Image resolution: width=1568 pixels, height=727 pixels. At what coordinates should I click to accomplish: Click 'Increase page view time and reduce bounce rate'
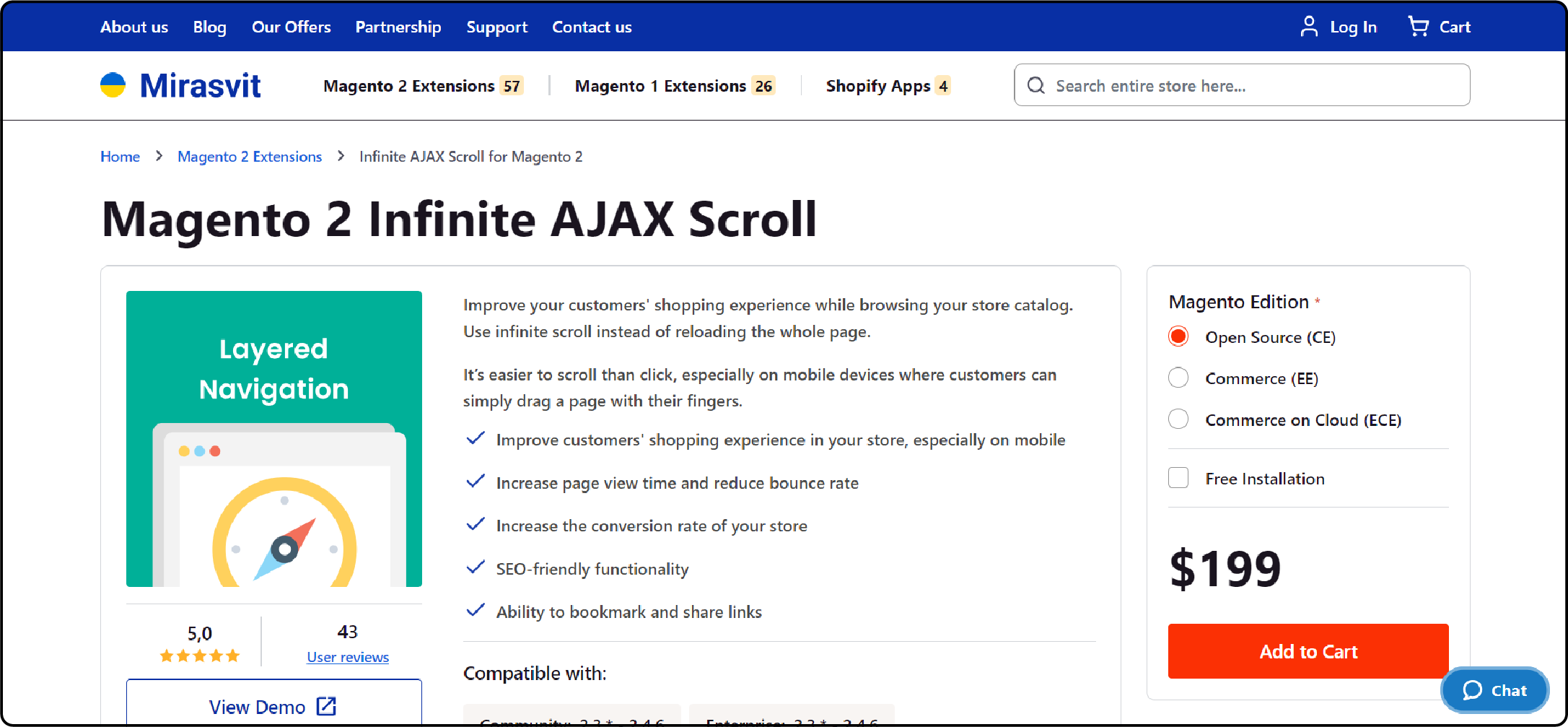[x=678, y=483]
